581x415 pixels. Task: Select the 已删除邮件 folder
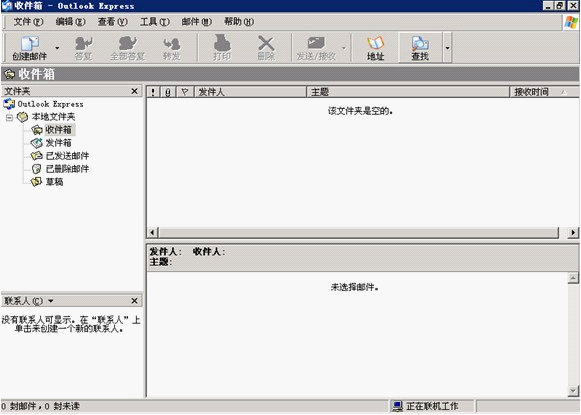67,169
